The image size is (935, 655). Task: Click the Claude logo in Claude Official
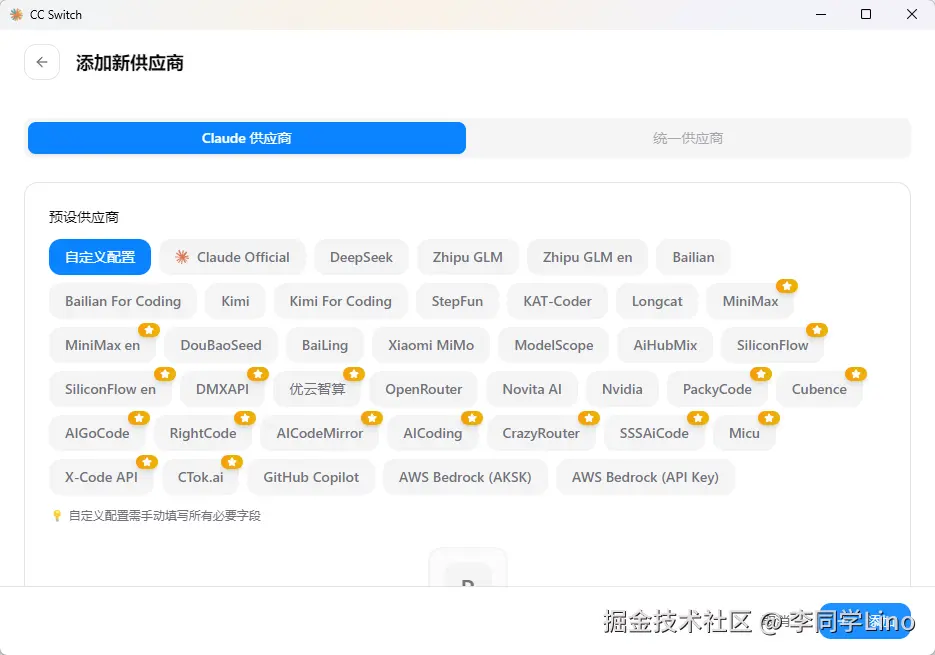click(x=182, y=257)
